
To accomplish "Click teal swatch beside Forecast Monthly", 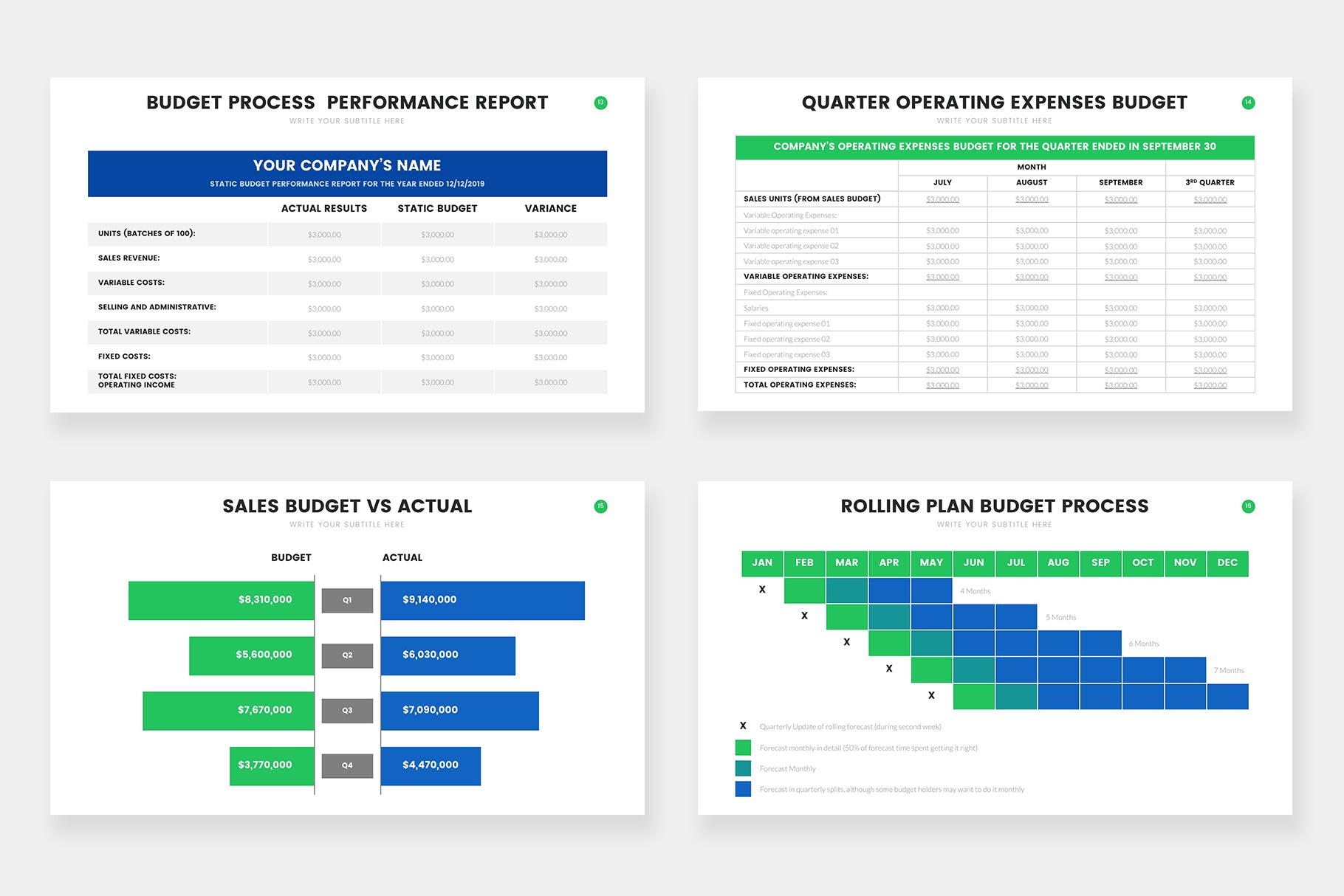I will (x=743, y=768).
